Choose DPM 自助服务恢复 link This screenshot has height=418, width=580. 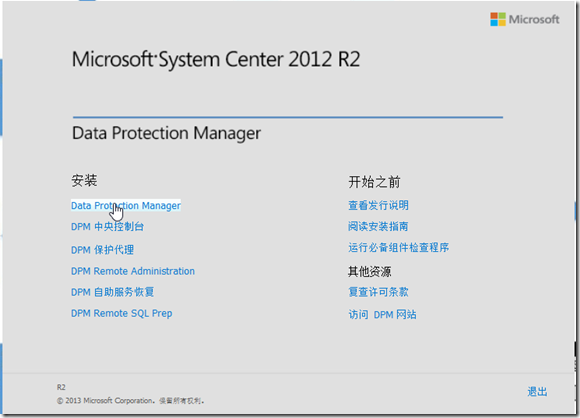pos(112,292)
